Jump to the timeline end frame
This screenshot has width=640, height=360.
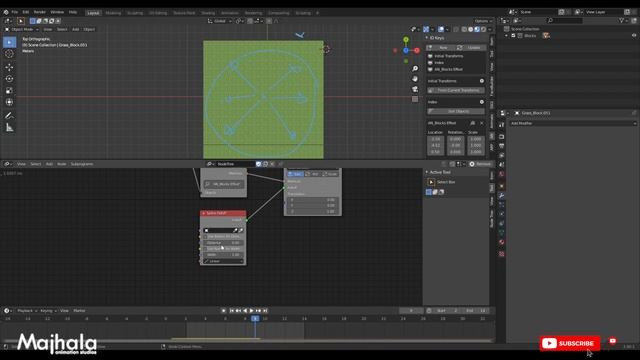click(x=265, y=311)
